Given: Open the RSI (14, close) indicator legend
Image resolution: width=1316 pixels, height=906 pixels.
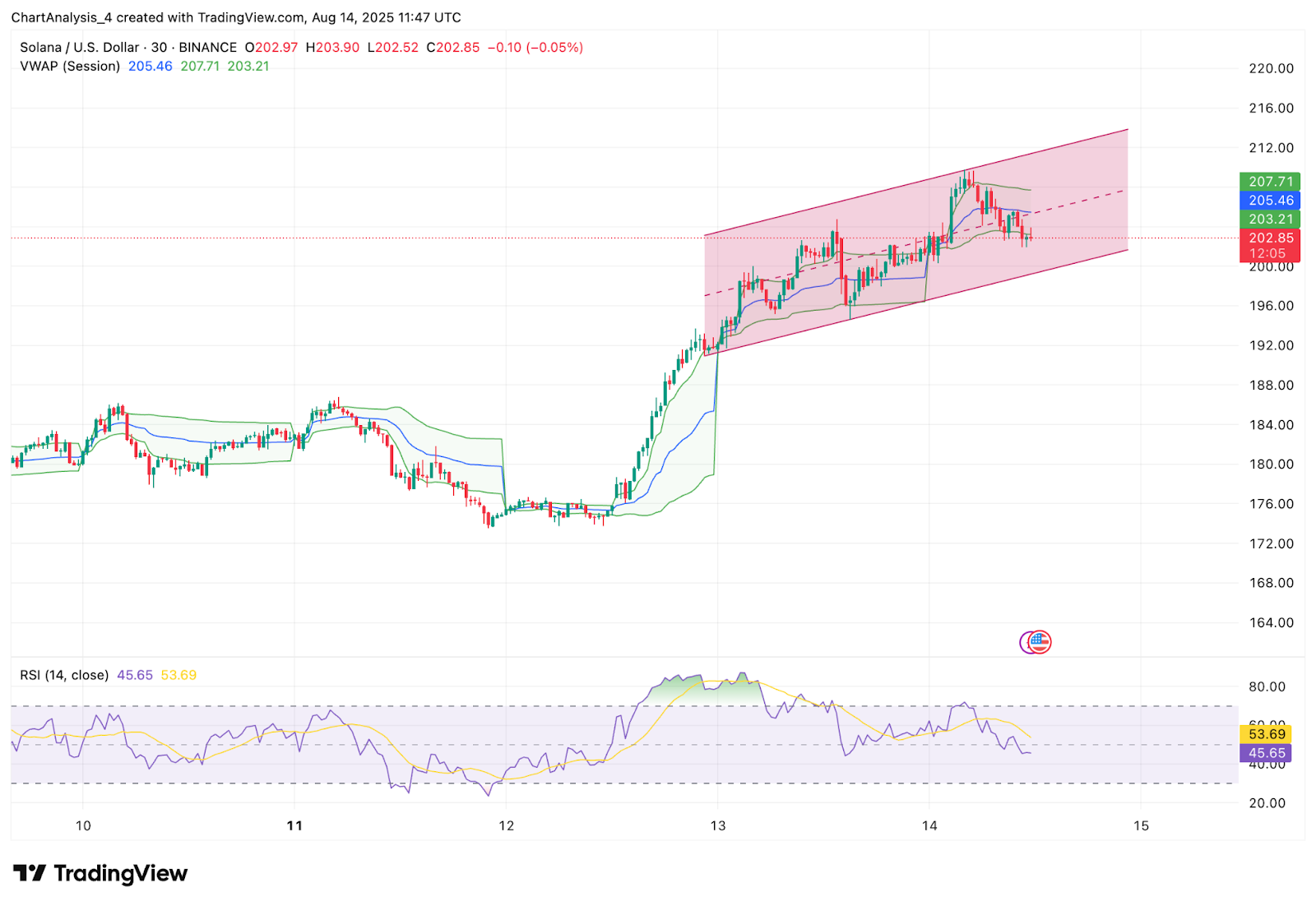Looking at the screenshot, I should (x=64, y=675).
